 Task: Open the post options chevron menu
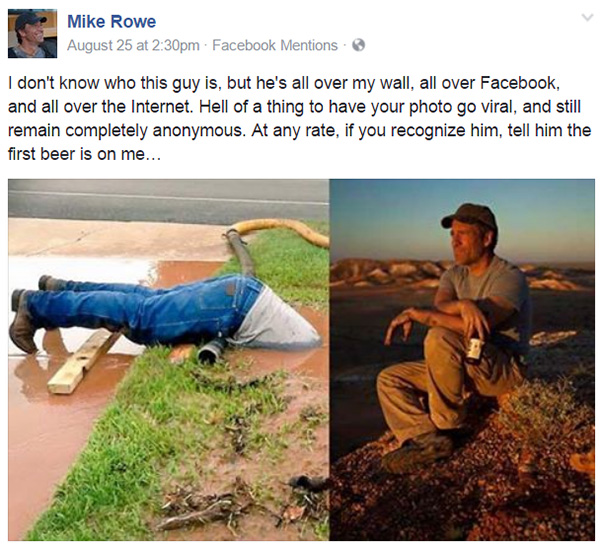click(x=587, y=18)
